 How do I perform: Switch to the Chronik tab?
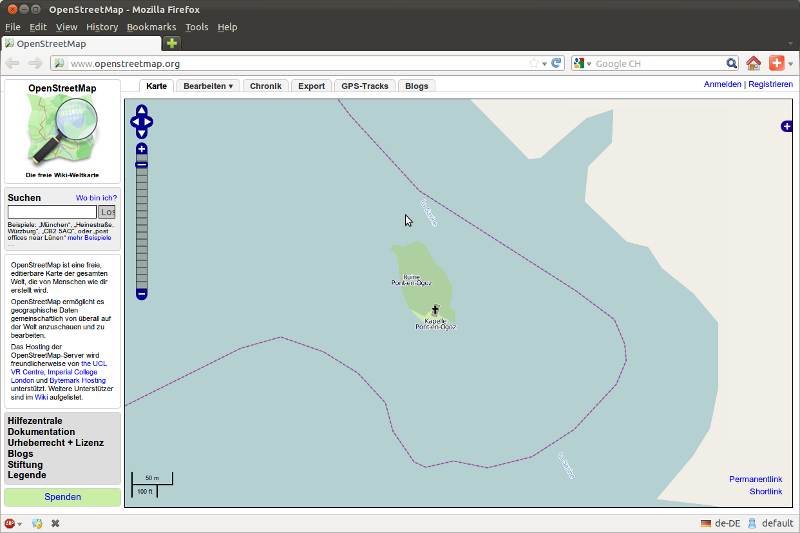tap(266, 86)
